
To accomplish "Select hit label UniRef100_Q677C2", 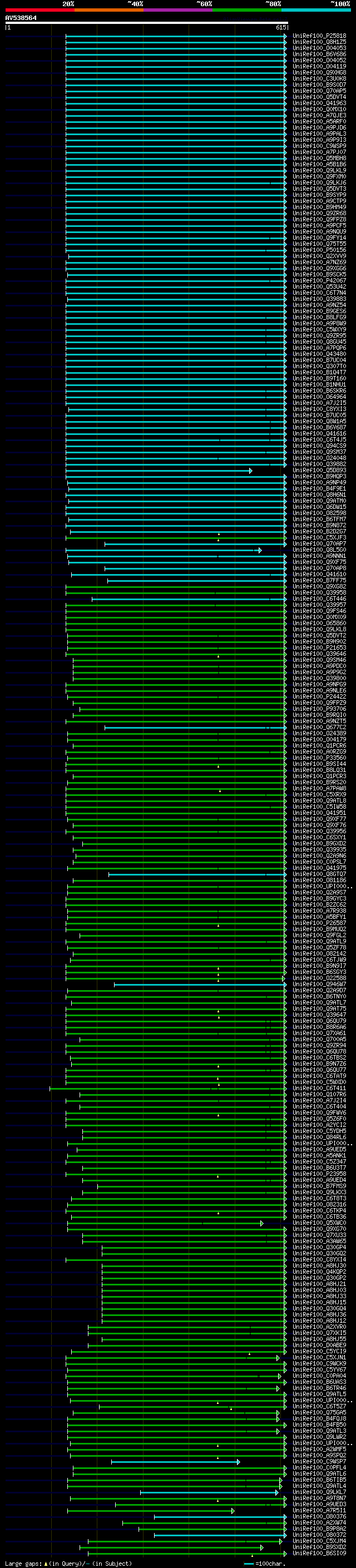I will coord(319,728).
